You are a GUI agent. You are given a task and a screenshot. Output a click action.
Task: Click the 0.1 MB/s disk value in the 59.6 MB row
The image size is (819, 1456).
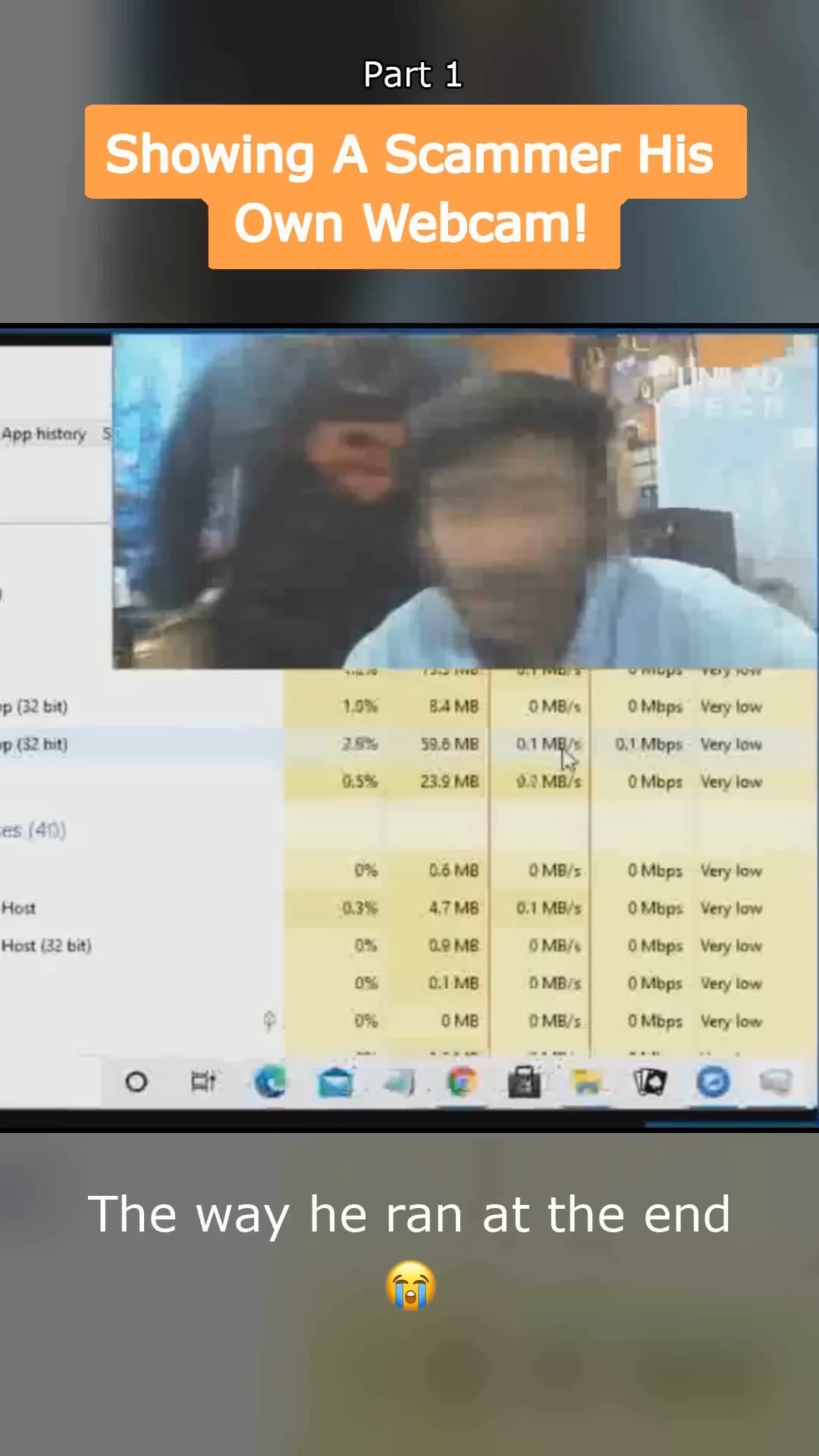click(x=549, y=744)
